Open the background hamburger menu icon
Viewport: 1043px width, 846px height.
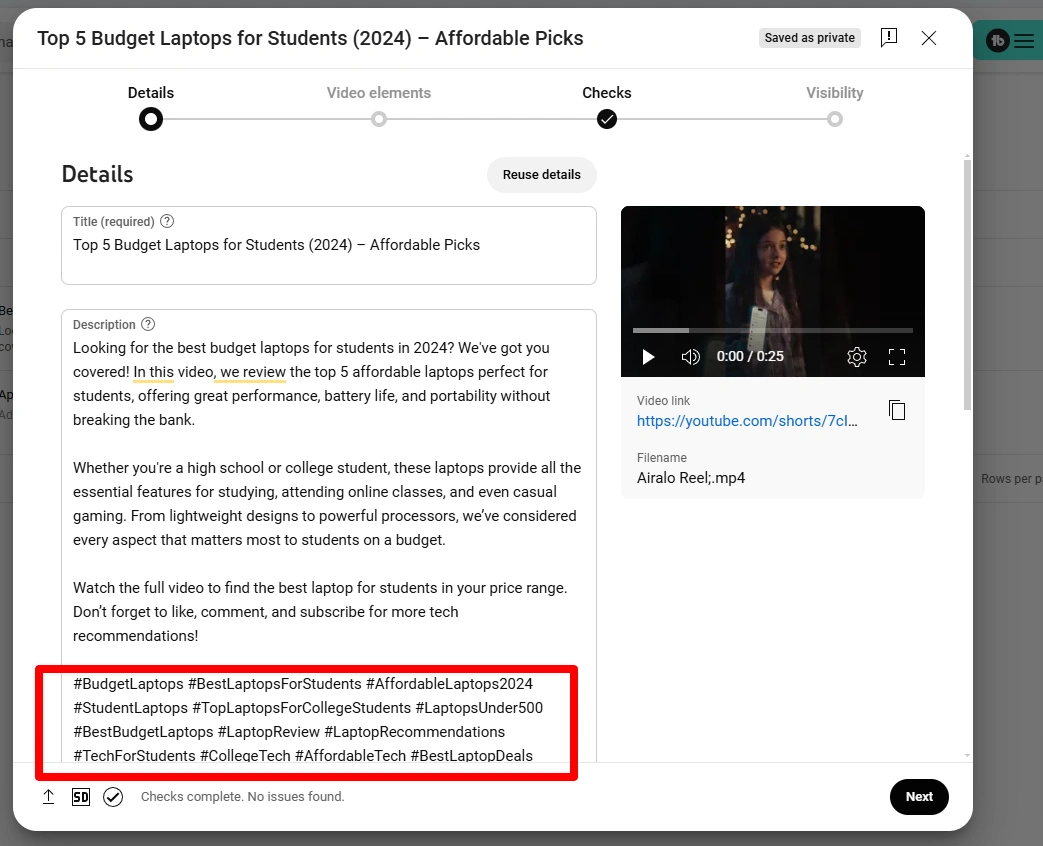(1024, 41)
